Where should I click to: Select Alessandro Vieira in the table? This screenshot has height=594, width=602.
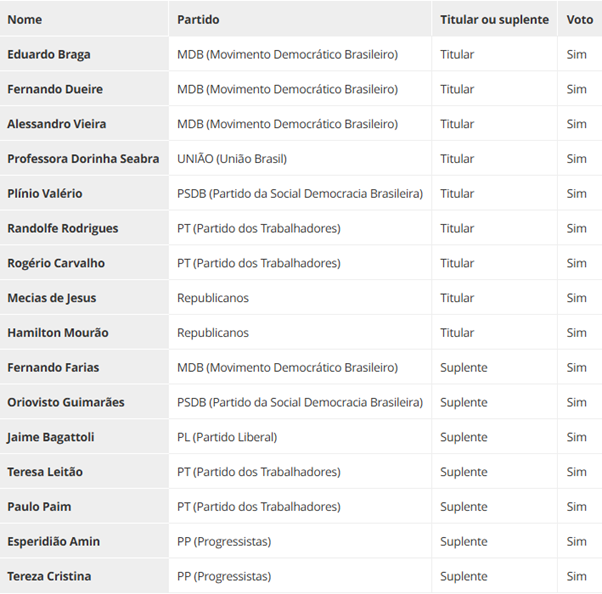56,124
